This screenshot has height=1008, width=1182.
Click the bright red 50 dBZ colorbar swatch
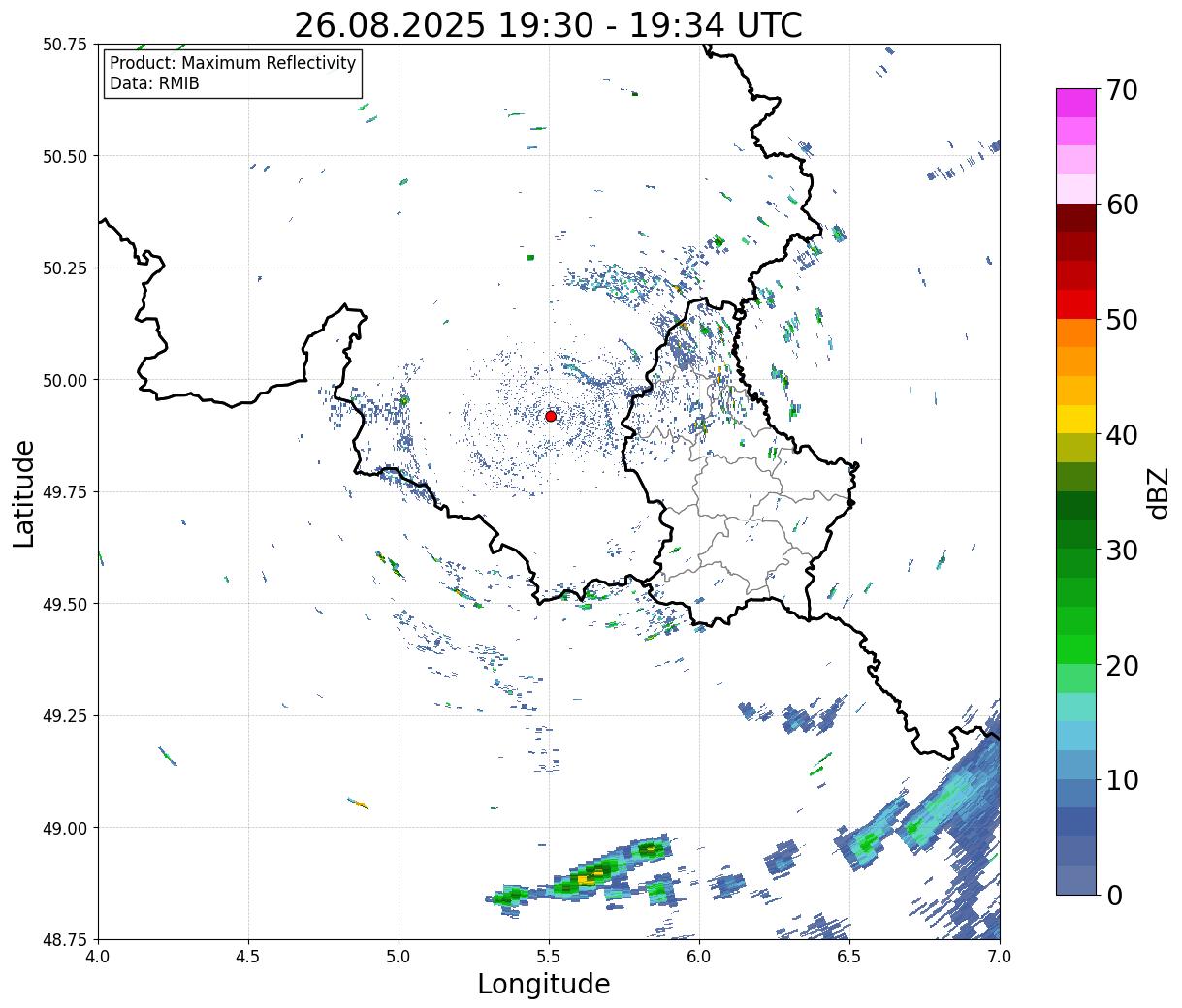pyautogui.click(x=1076, y=304)
